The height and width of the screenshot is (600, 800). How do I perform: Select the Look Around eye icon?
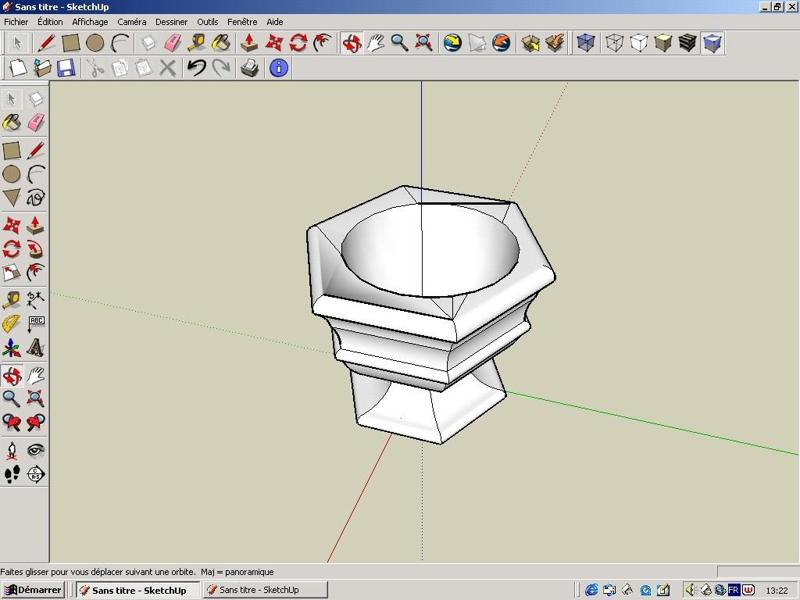(x=36, y=450)
